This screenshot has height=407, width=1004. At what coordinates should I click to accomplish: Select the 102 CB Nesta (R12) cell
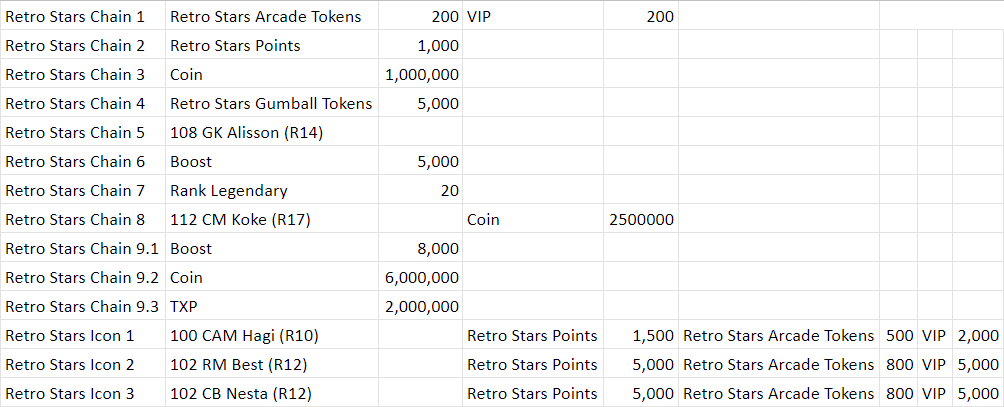[x=271, y=393]
